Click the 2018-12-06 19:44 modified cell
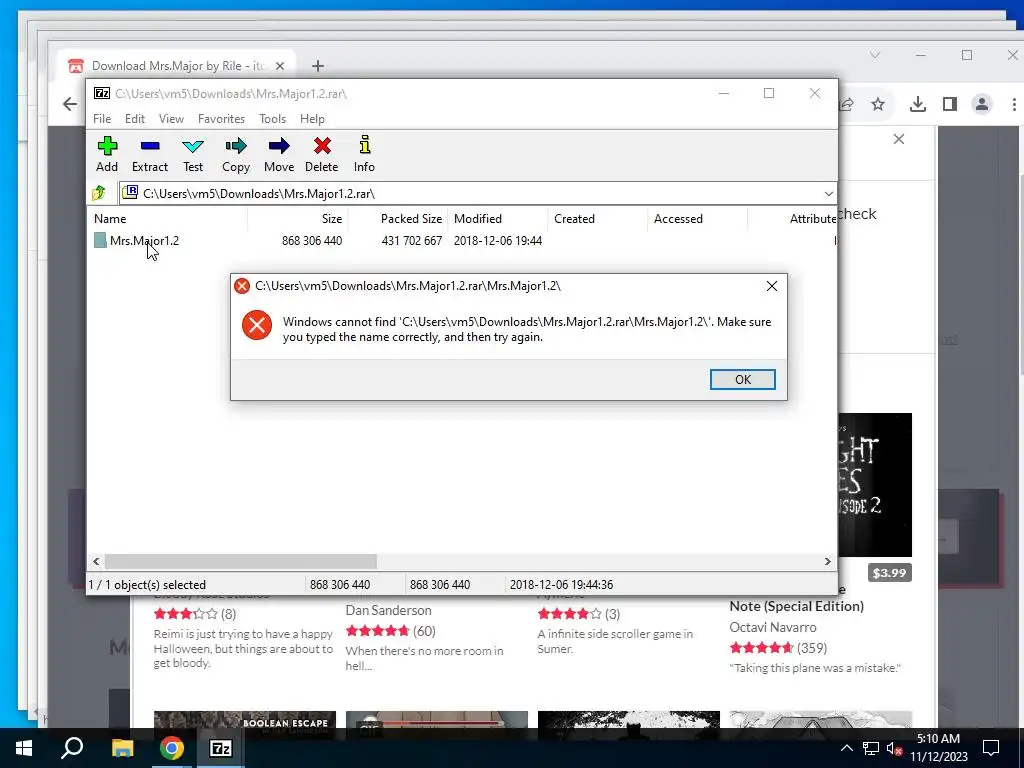 click(x=498, y=240)
